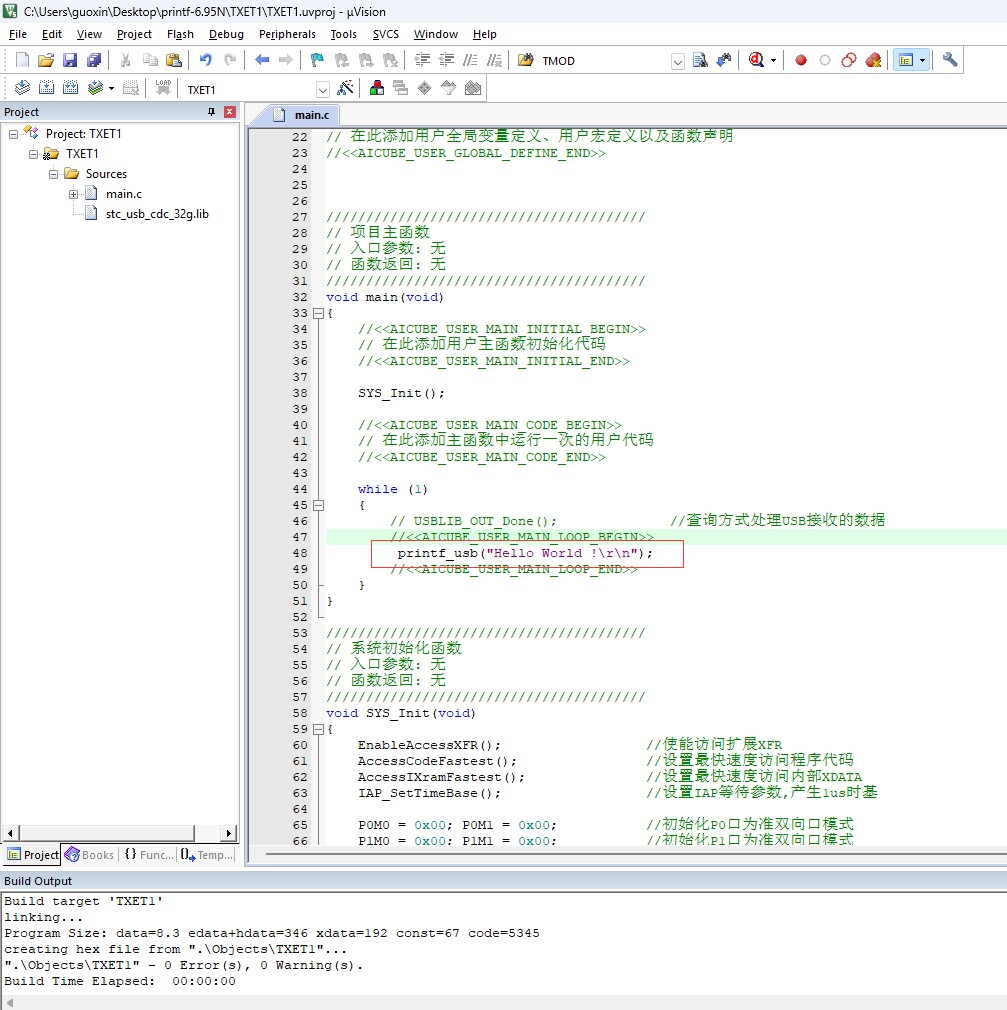Select main.c in project tree

[124, 194]
